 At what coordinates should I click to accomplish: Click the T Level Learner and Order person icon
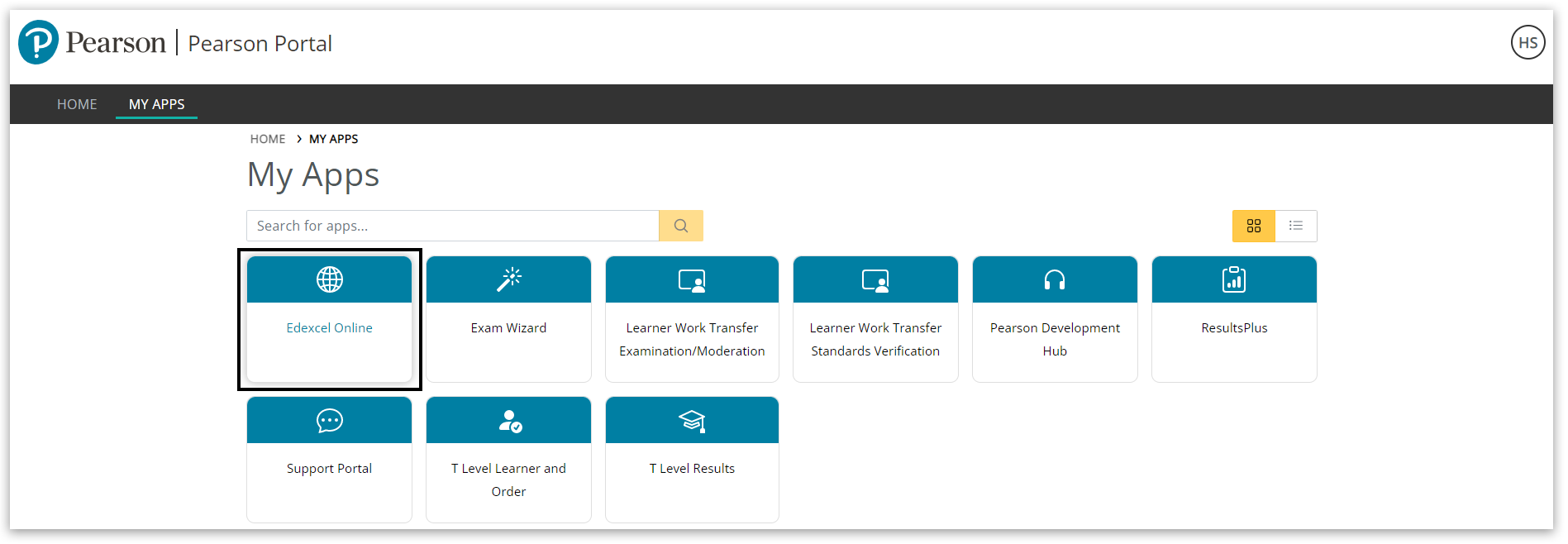(509, 421)
